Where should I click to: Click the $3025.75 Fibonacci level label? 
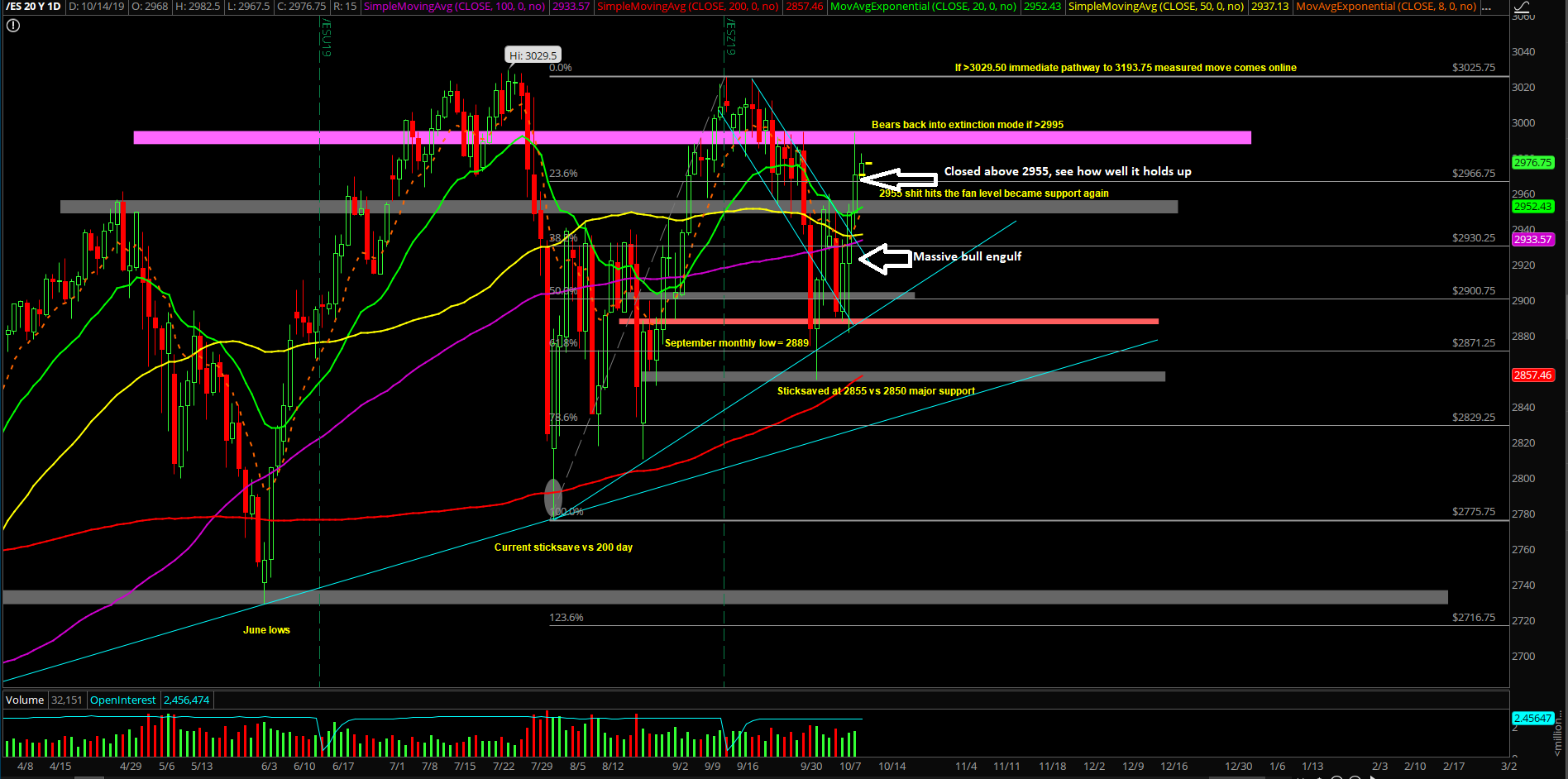(x=1474, y=68)
